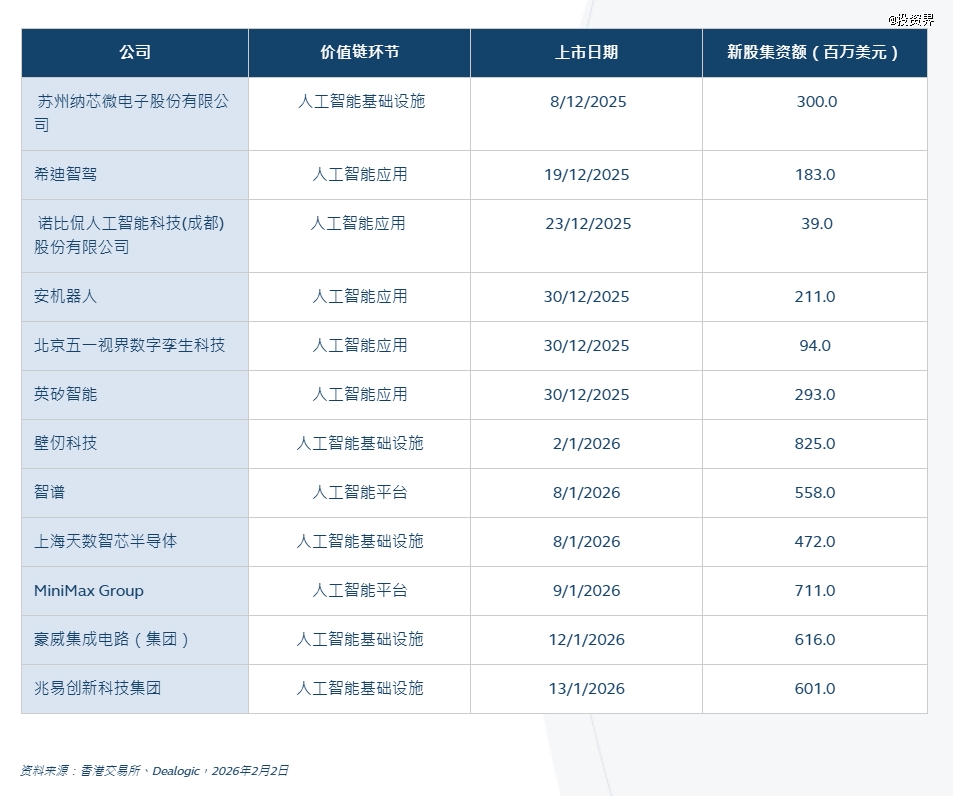Select the 安机器人 company cell
953x796 pixels.
(x=66, y=297)
